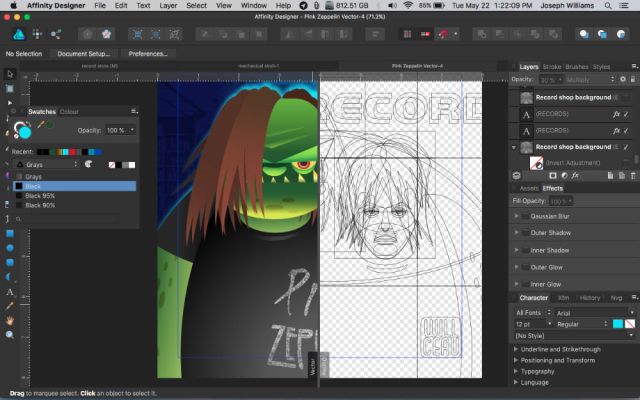The width and height of the screenshot is (640, 400).
Task: Click the Mask Layer icon in Layers panel
Action: pyautogui.click(x=553, y=176)
